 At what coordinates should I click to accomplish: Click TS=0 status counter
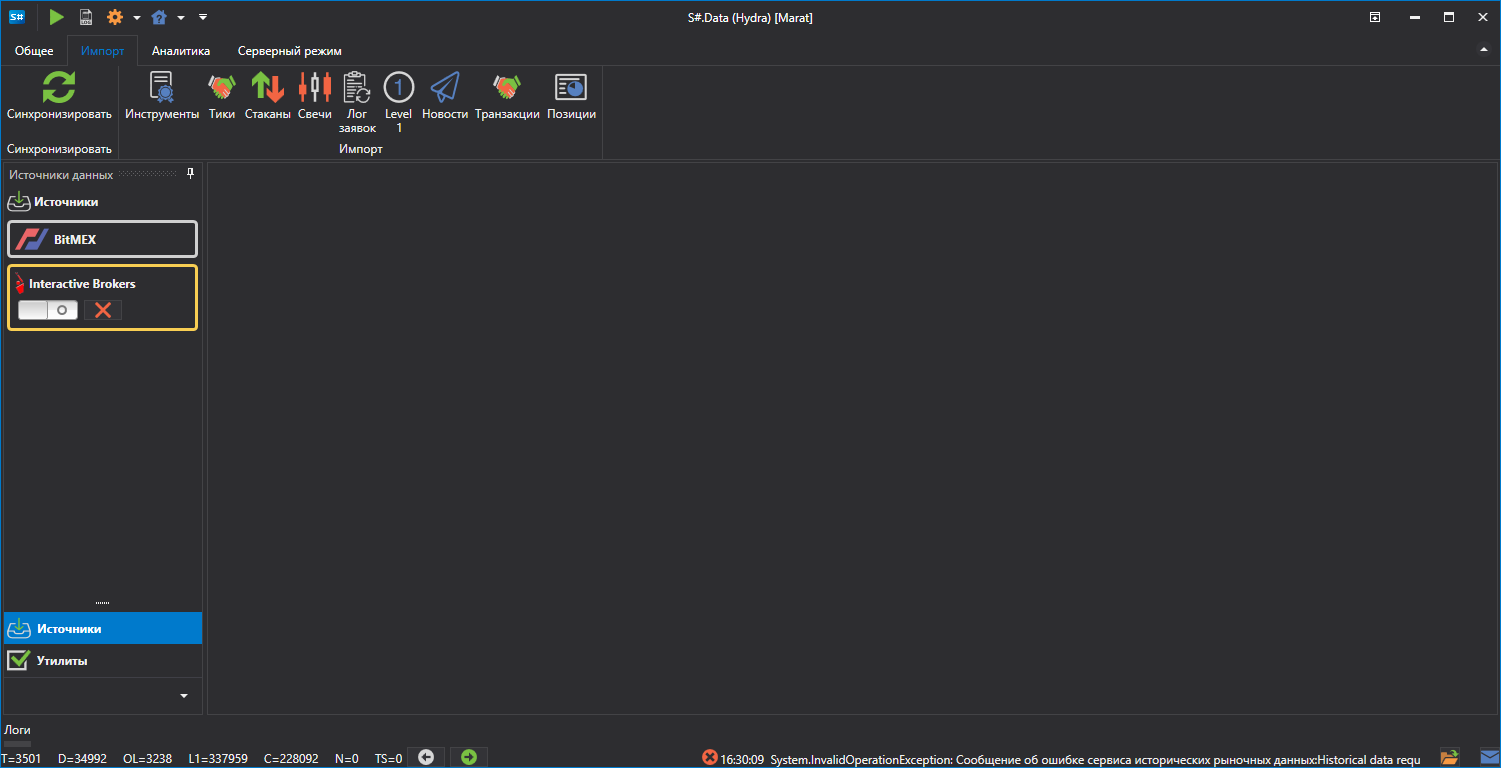point(388,759)
